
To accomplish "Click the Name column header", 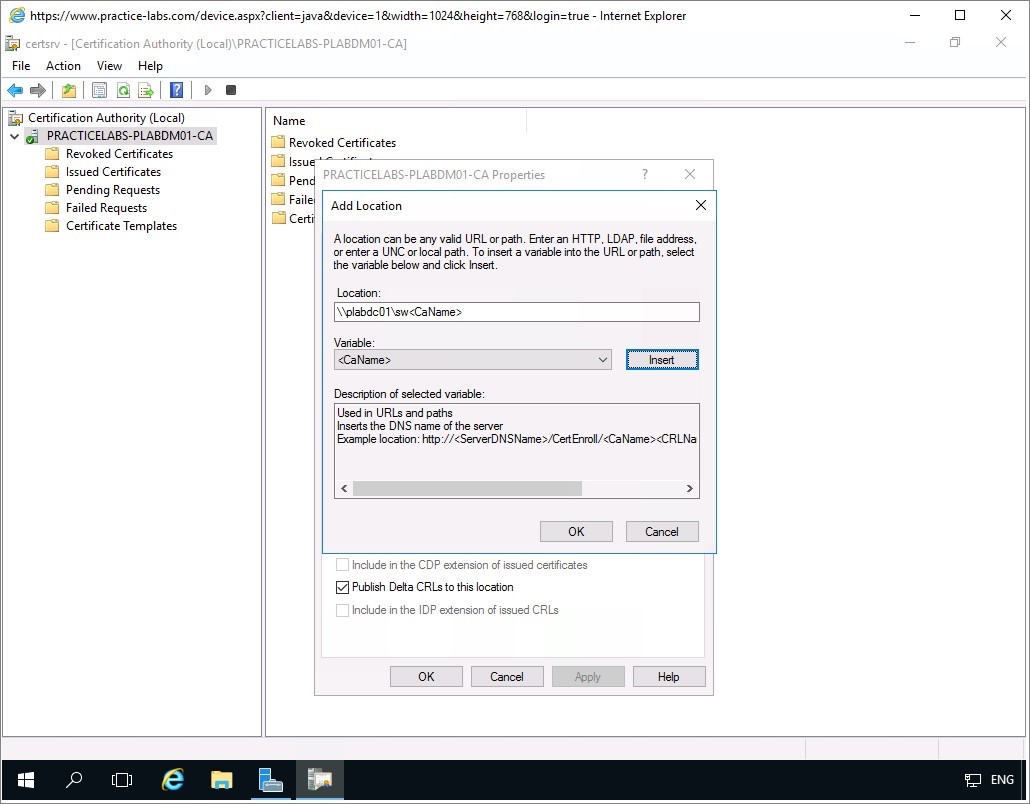I will click(x=396, y=121).
